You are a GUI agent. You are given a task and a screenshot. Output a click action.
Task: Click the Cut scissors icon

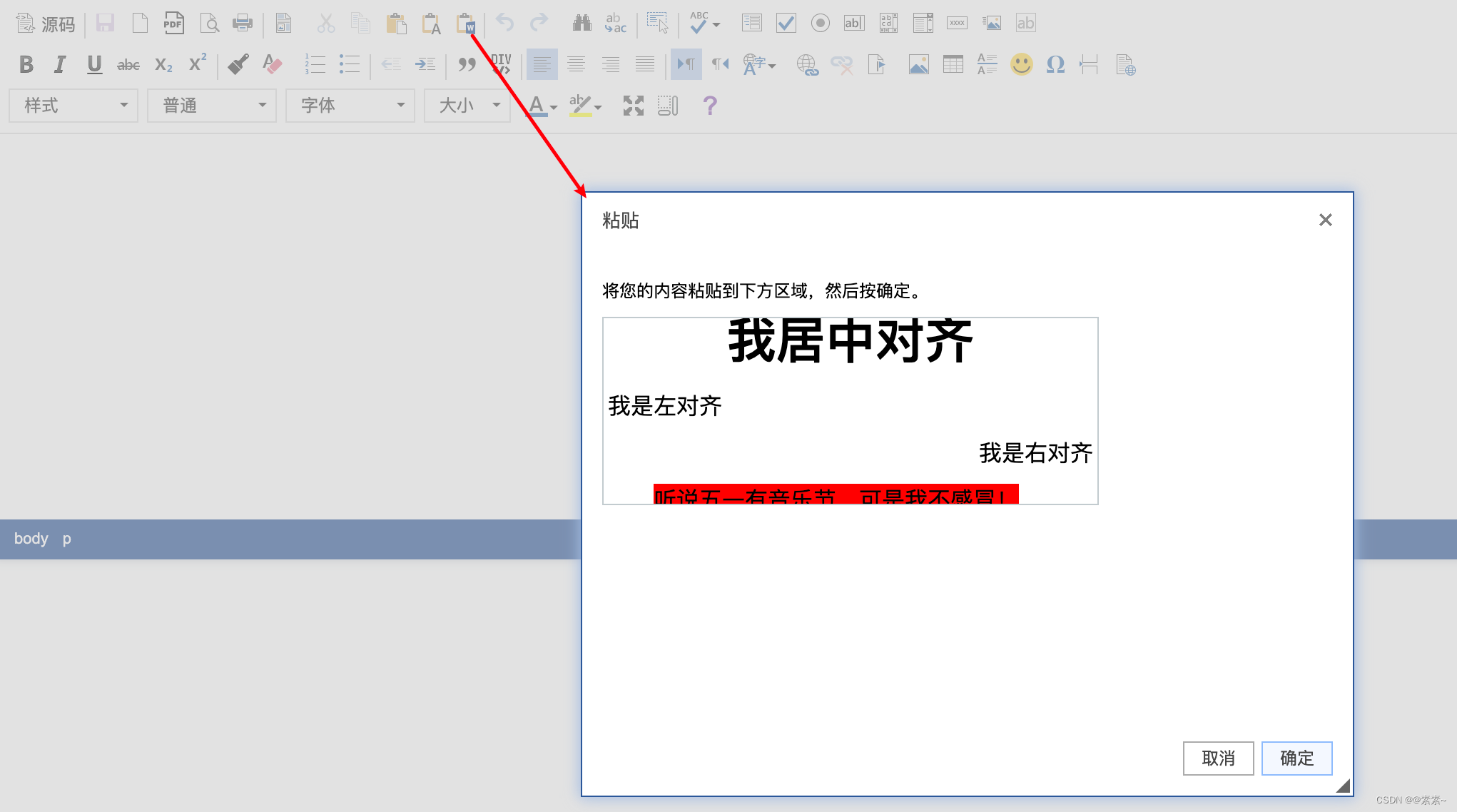pyautogui.click(x=326, y=24)
